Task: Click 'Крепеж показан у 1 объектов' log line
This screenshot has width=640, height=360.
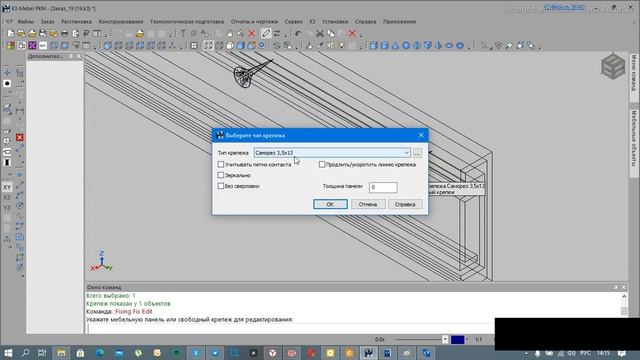Action: (x=129, y=304)
